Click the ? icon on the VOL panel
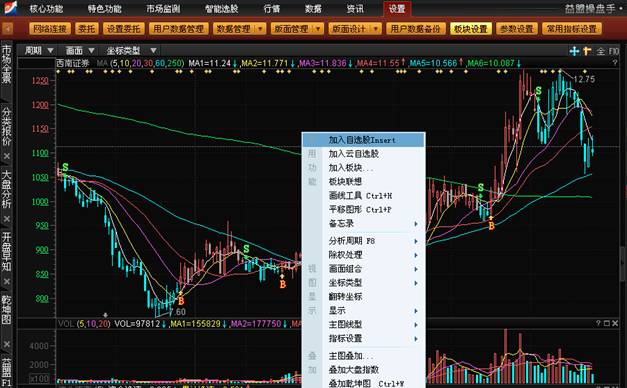The height and width of the screenshot is (388, 627). (x=599, y=323)
